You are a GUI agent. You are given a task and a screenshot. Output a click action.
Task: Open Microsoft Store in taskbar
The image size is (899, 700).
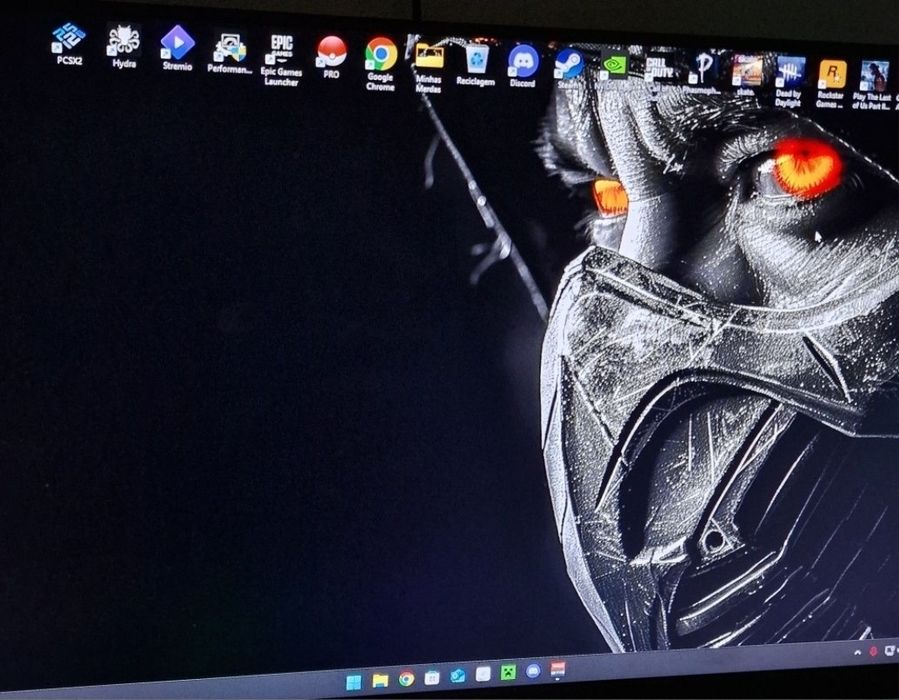coord(432,678)
